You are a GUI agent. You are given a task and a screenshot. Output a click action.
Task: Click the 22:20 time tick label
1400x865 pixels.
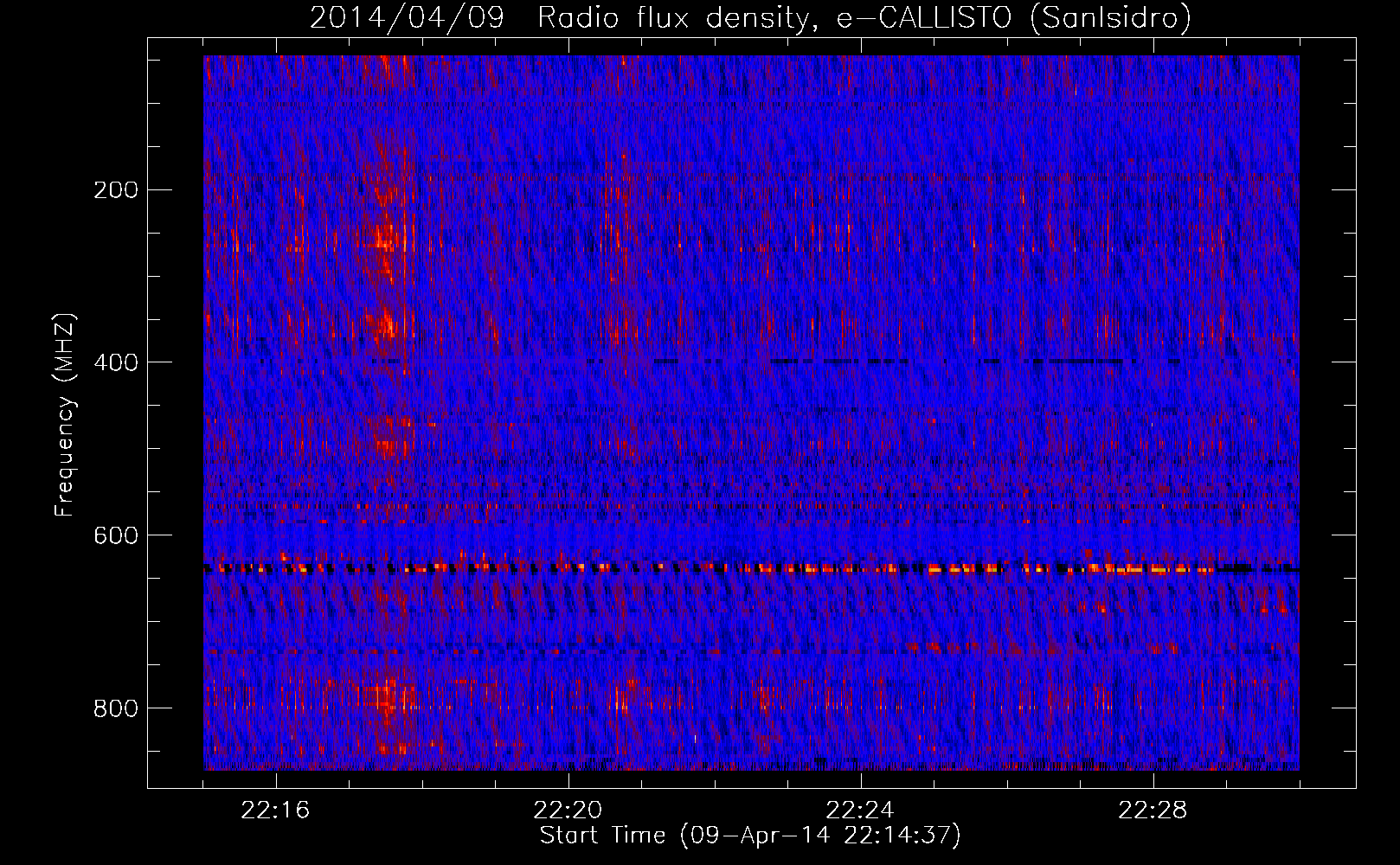pyautogui.click(x=568, y=811)
